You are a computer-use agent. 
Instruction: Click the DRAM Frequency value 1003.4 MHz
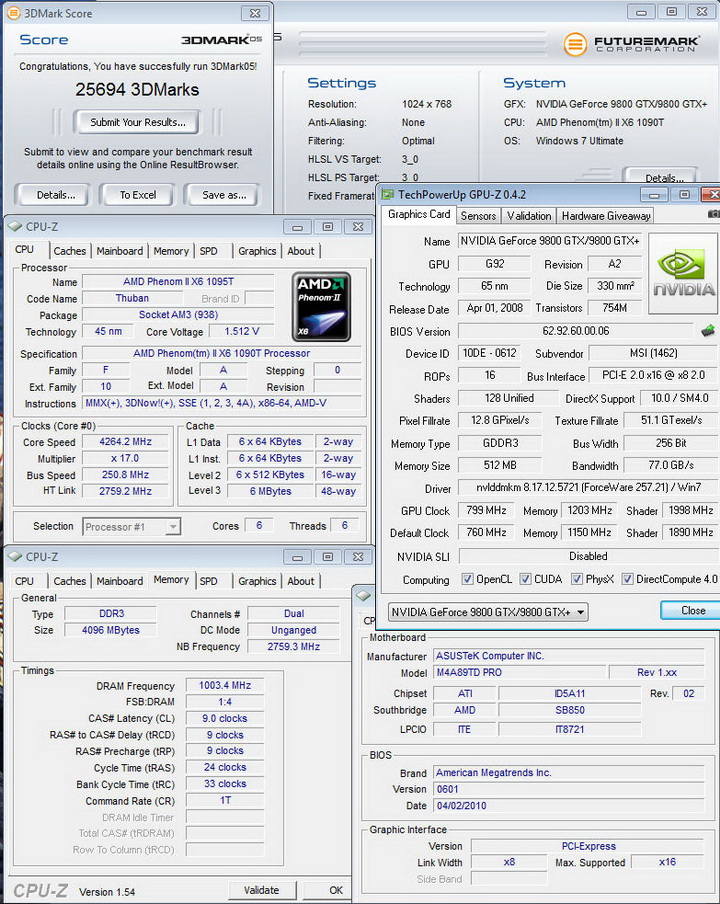(x=225, y=685)
